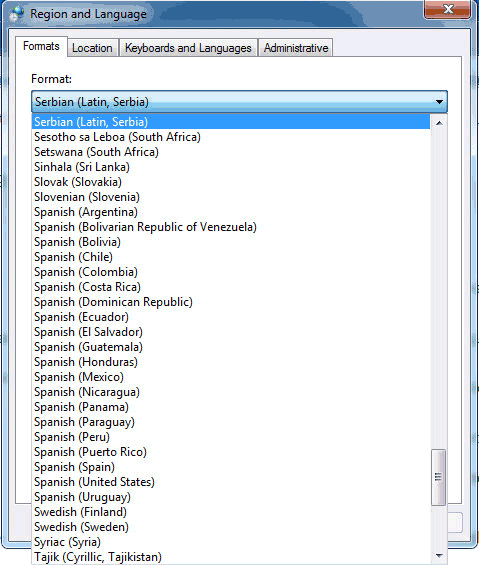This screenshot has height=565, width=479.
Task: Open the Keyboards and Languages tab
Action: [188, 48]
